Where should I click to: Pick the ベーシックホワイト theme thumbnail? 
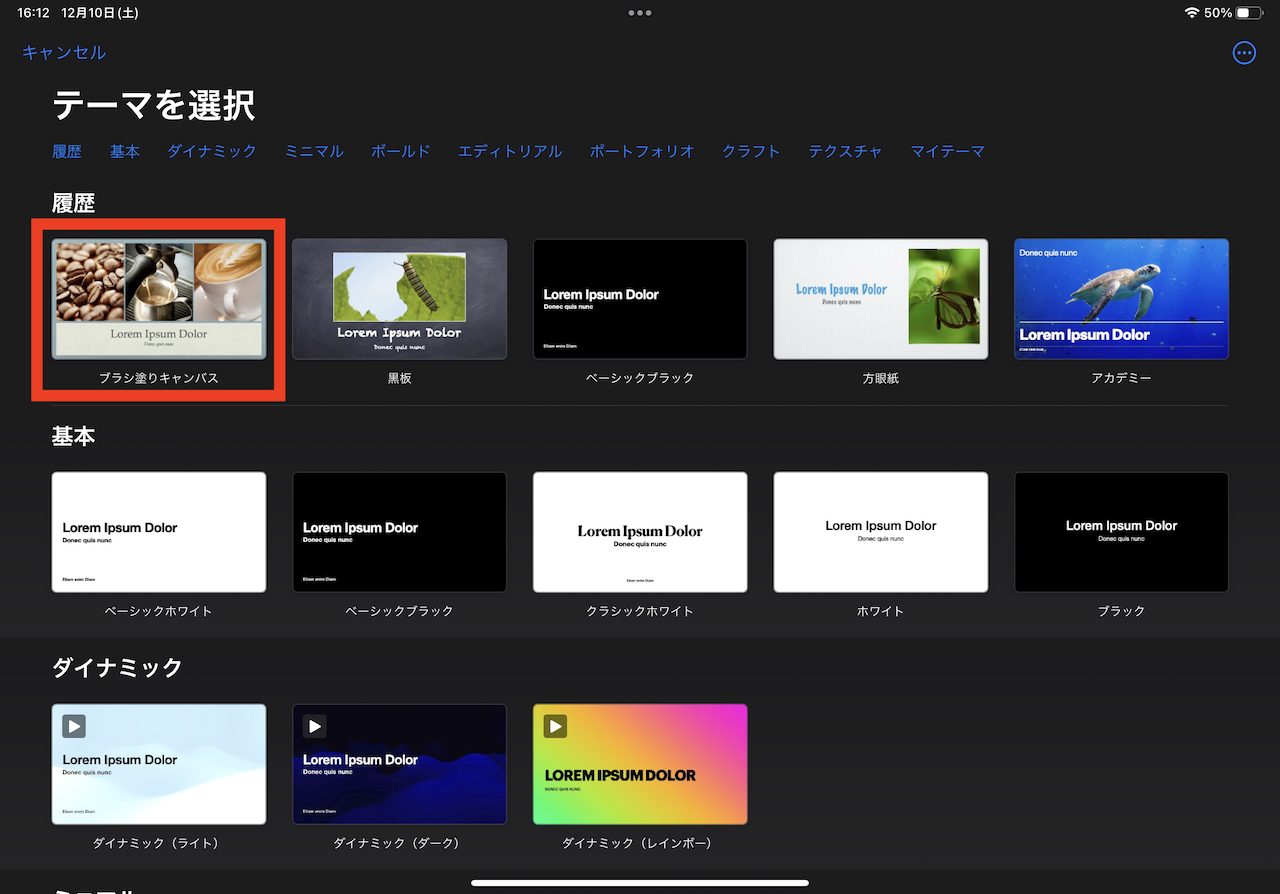click(x=159, y=532)
